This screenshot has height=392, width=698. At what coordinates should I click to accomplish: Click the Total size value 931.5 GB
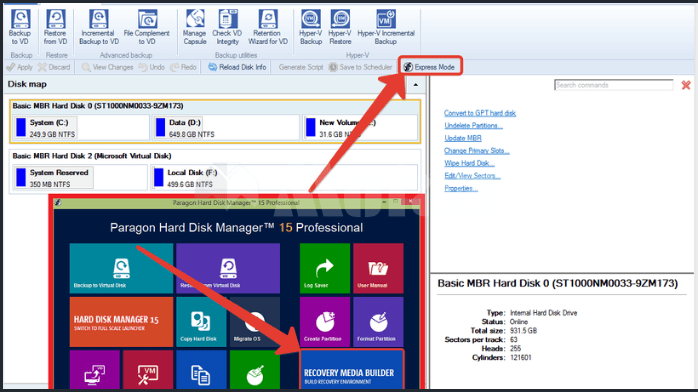click(523, 331)
